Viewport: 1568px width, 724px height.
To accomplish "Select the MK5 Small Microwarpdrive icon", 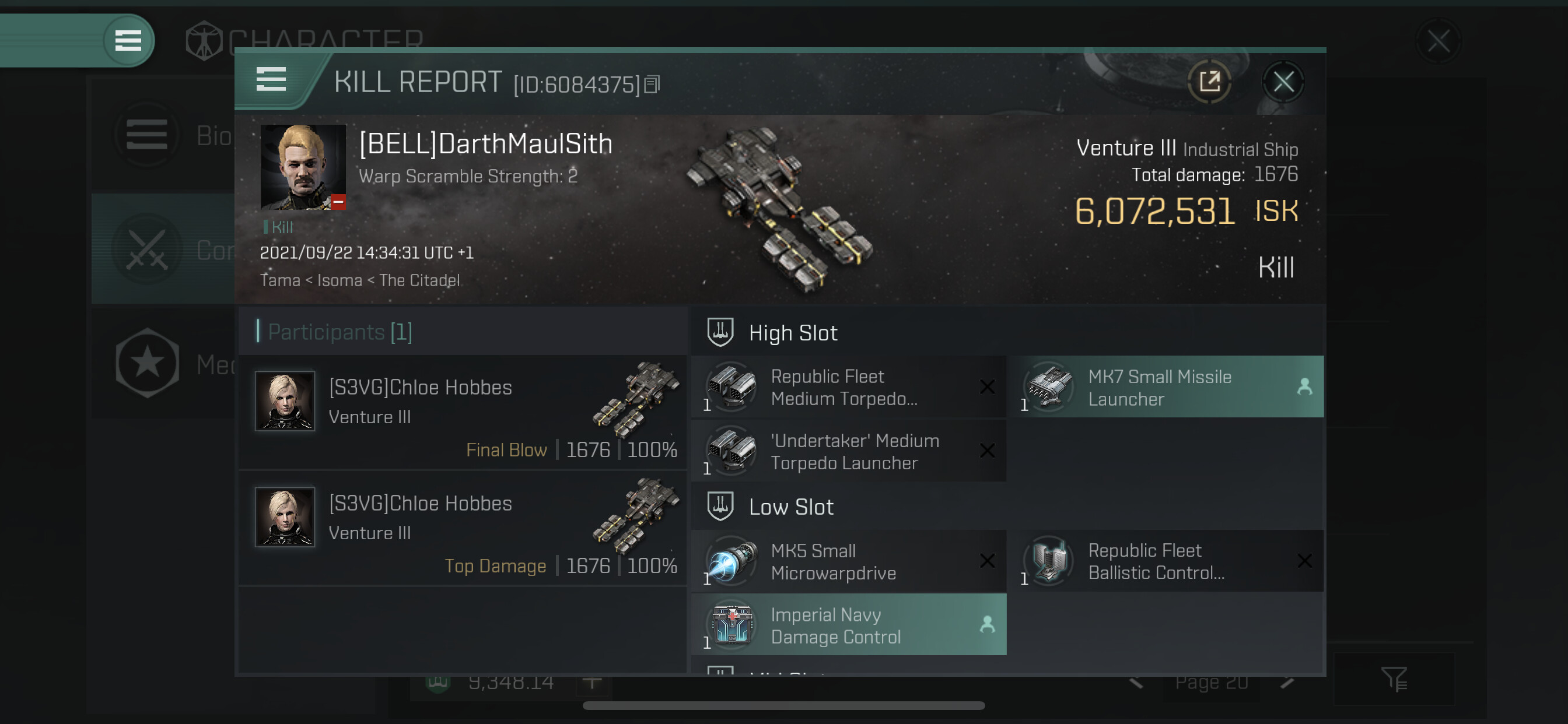I will (732, 560).
